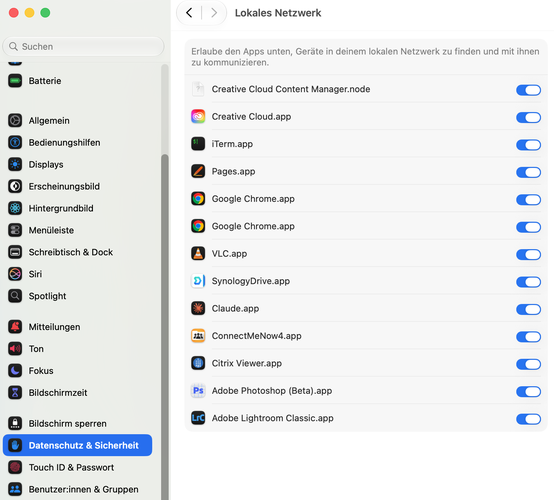Select Schreibtisch & Dock in sidebar

pos(77,252)
